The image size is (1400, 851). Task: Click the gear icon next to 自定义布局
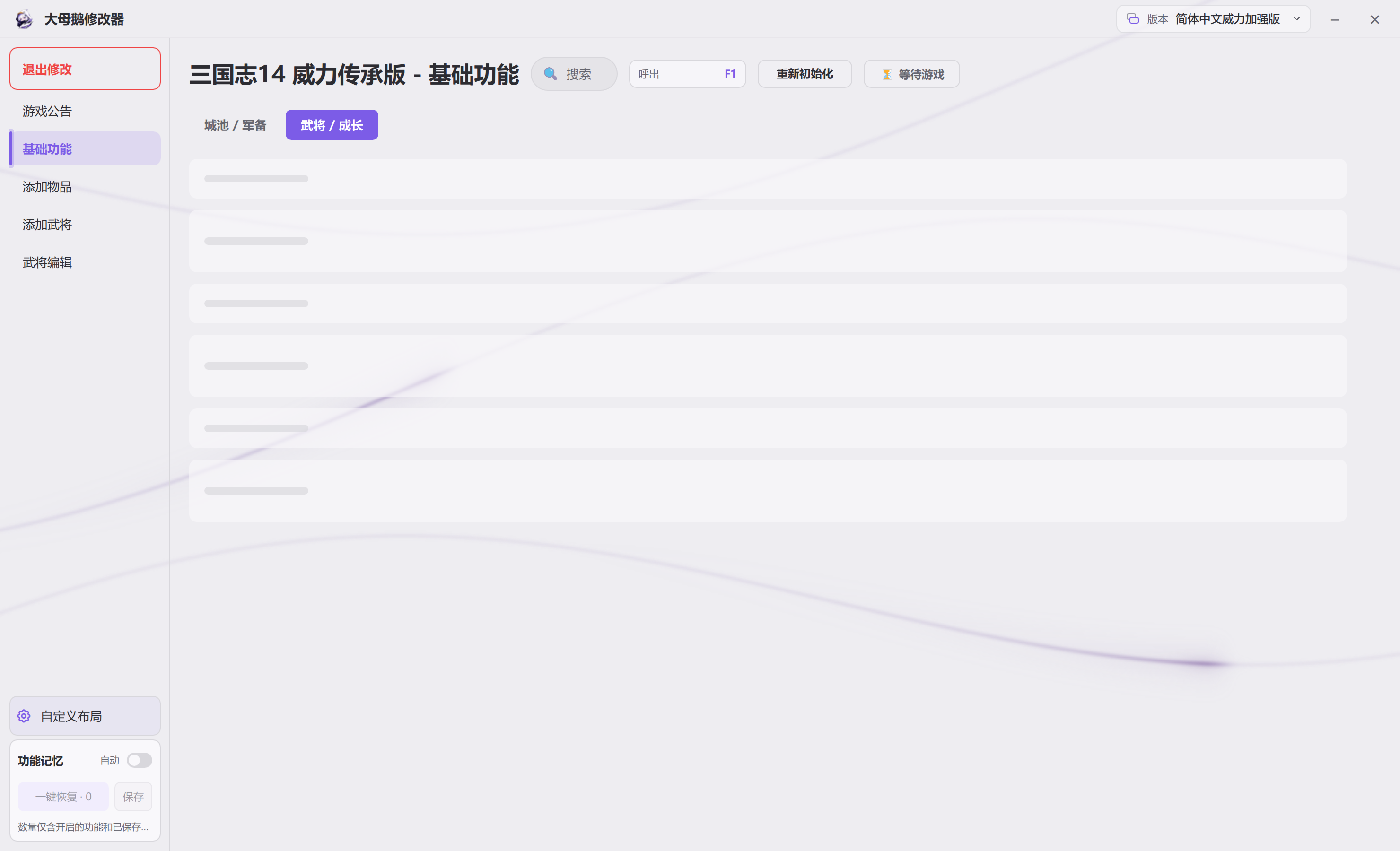point(24,716)
